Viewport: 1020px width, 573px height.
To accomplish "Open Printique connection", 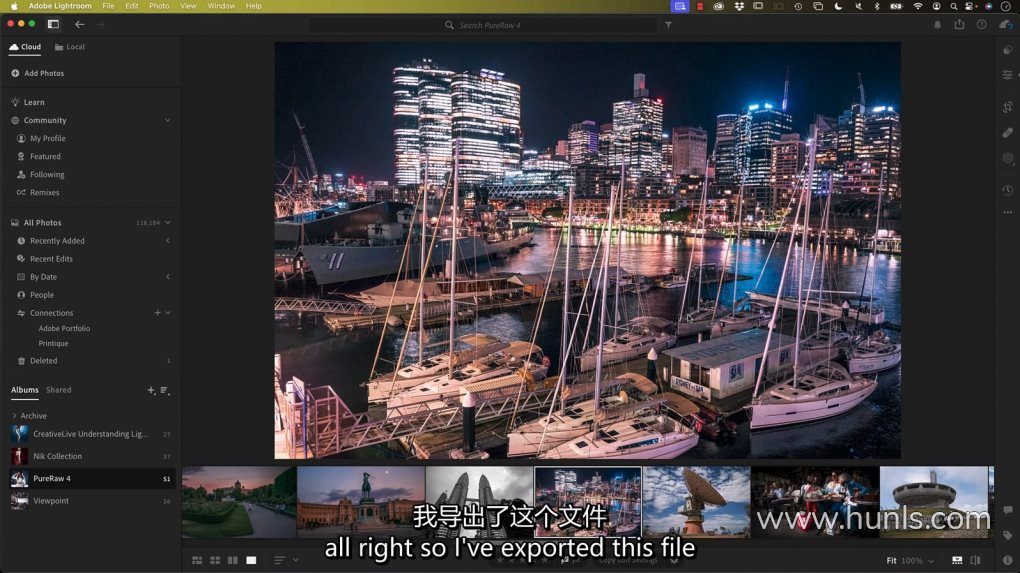I will (x=53, y=343).
